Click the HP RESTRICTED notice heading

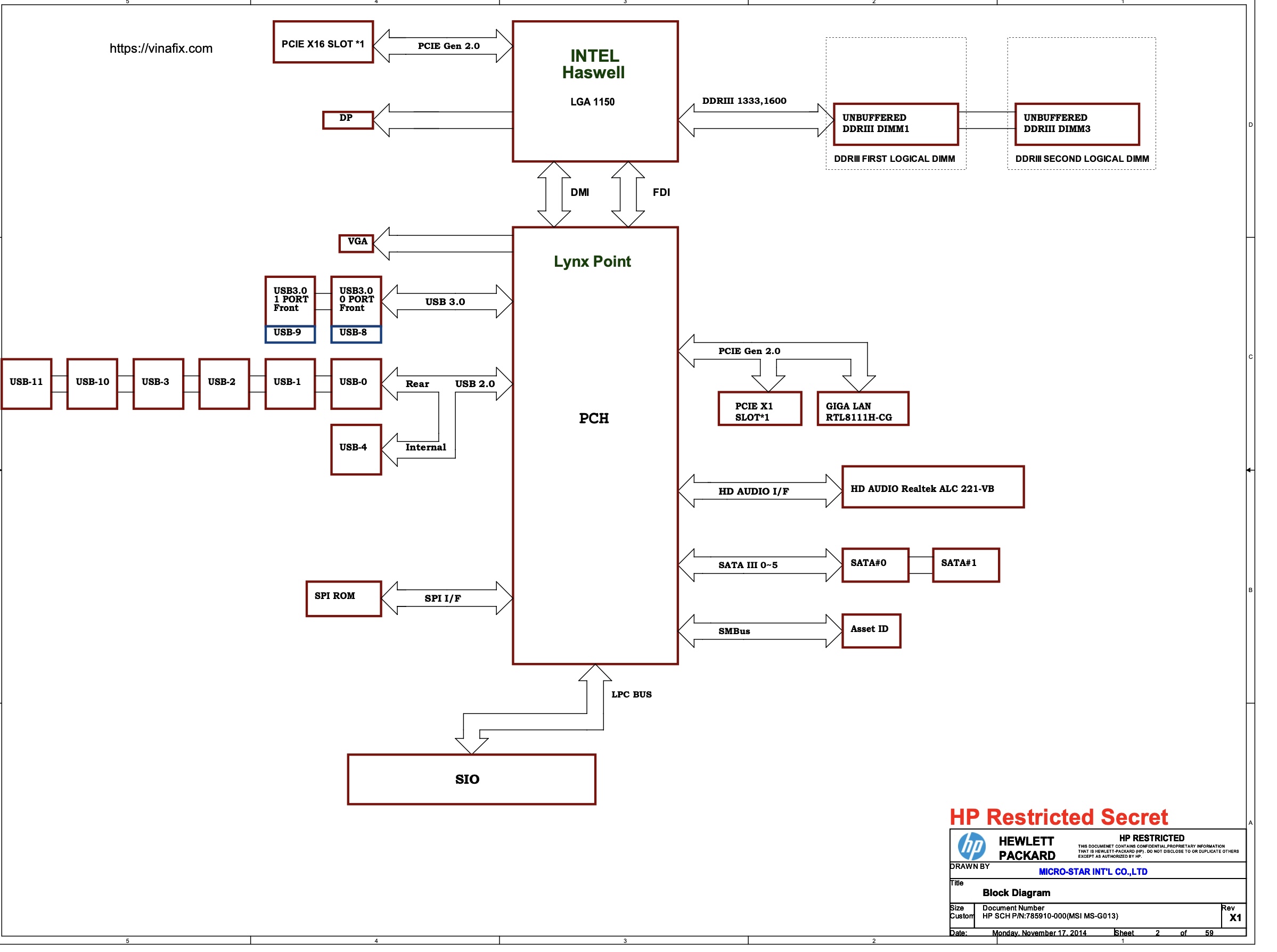(x=1151, y=838)
